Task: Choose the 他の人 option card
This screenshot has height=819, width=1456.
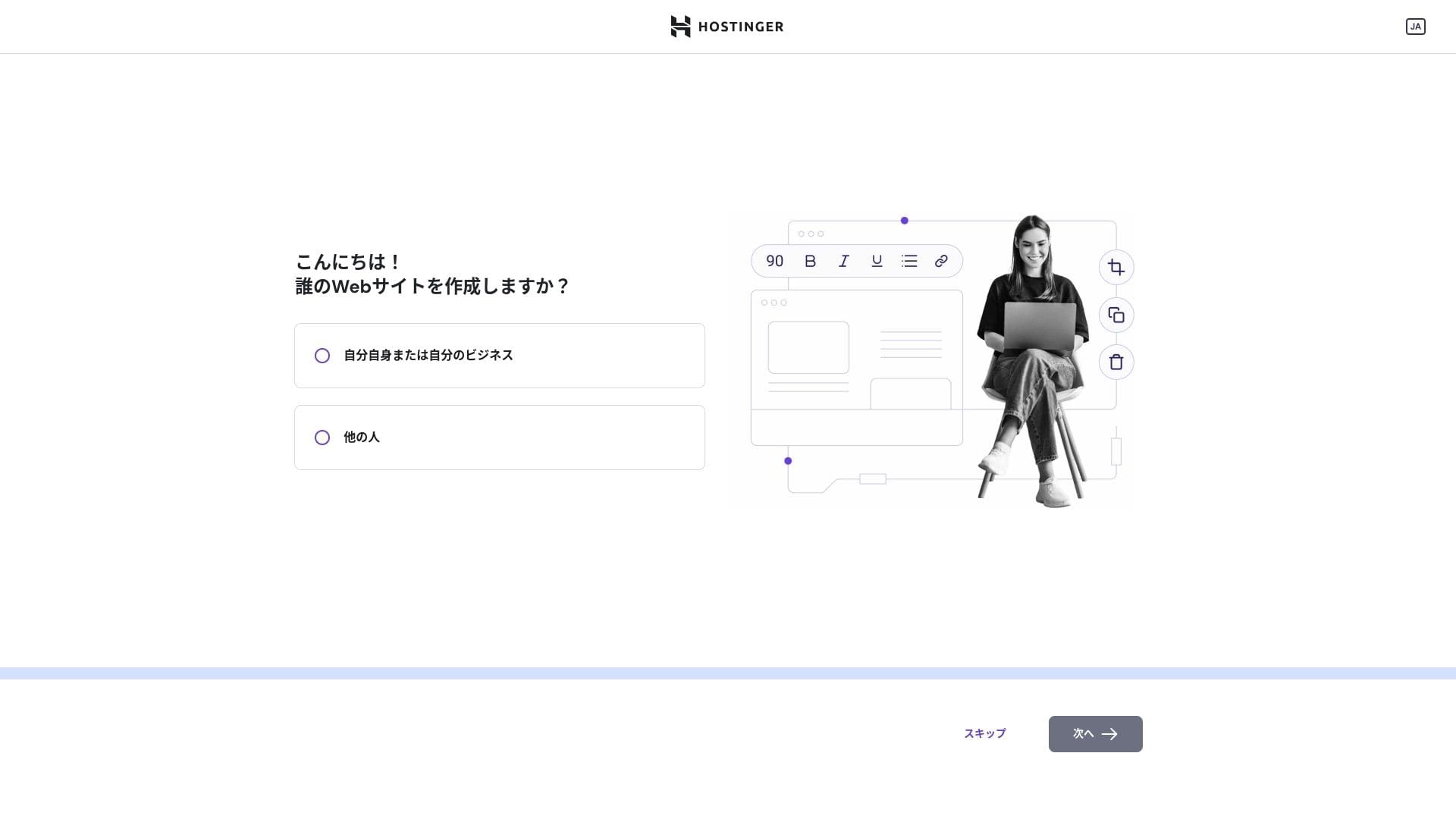Action: 500,438
